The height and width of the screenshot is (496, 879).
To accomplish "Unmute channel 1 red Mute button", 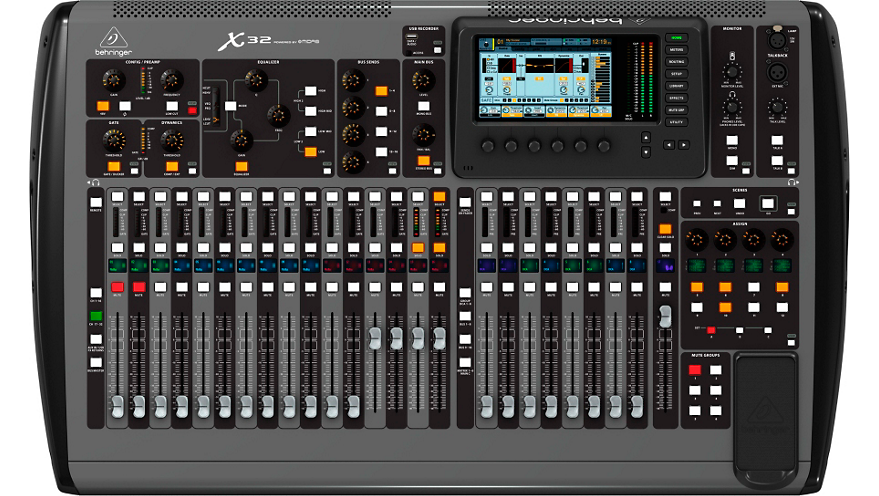I will click(117, 288).
